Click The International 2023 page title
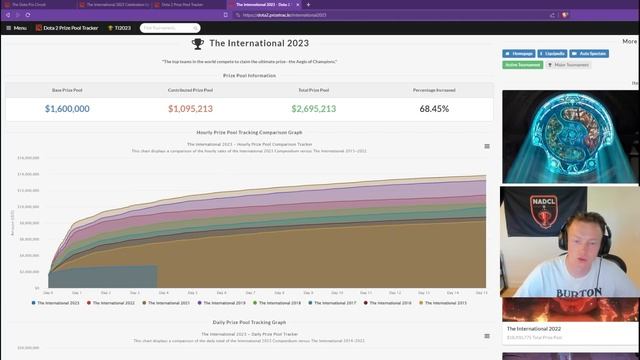640x360 pixels. click(259, 43)
